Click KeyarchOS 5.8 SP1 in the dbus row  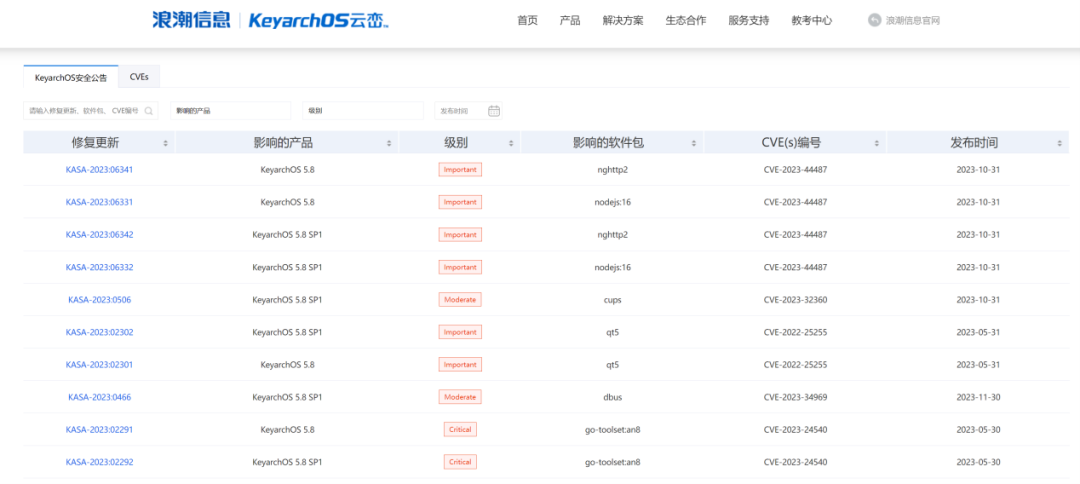click(x=287, y=397)
